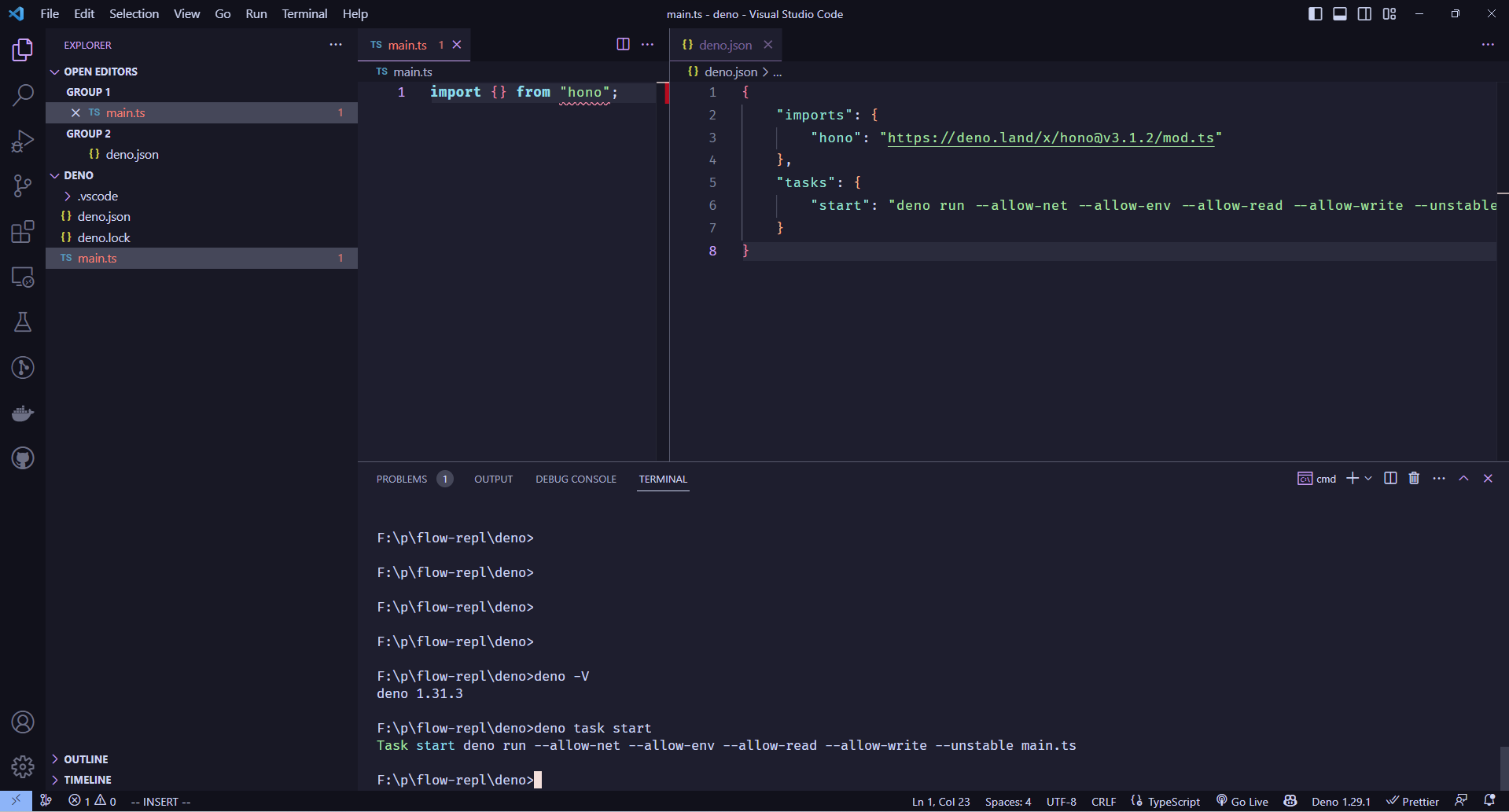Toggle the secondary side bar
1509x812 pixels.
coord(1364,13)
